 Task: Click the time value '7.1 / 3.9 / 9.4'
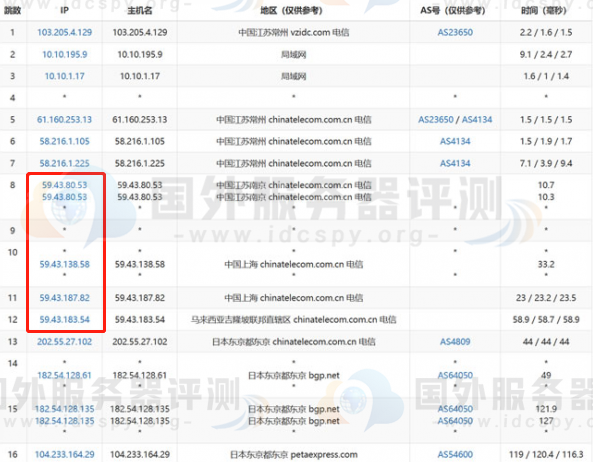click(x=546, y=163)
